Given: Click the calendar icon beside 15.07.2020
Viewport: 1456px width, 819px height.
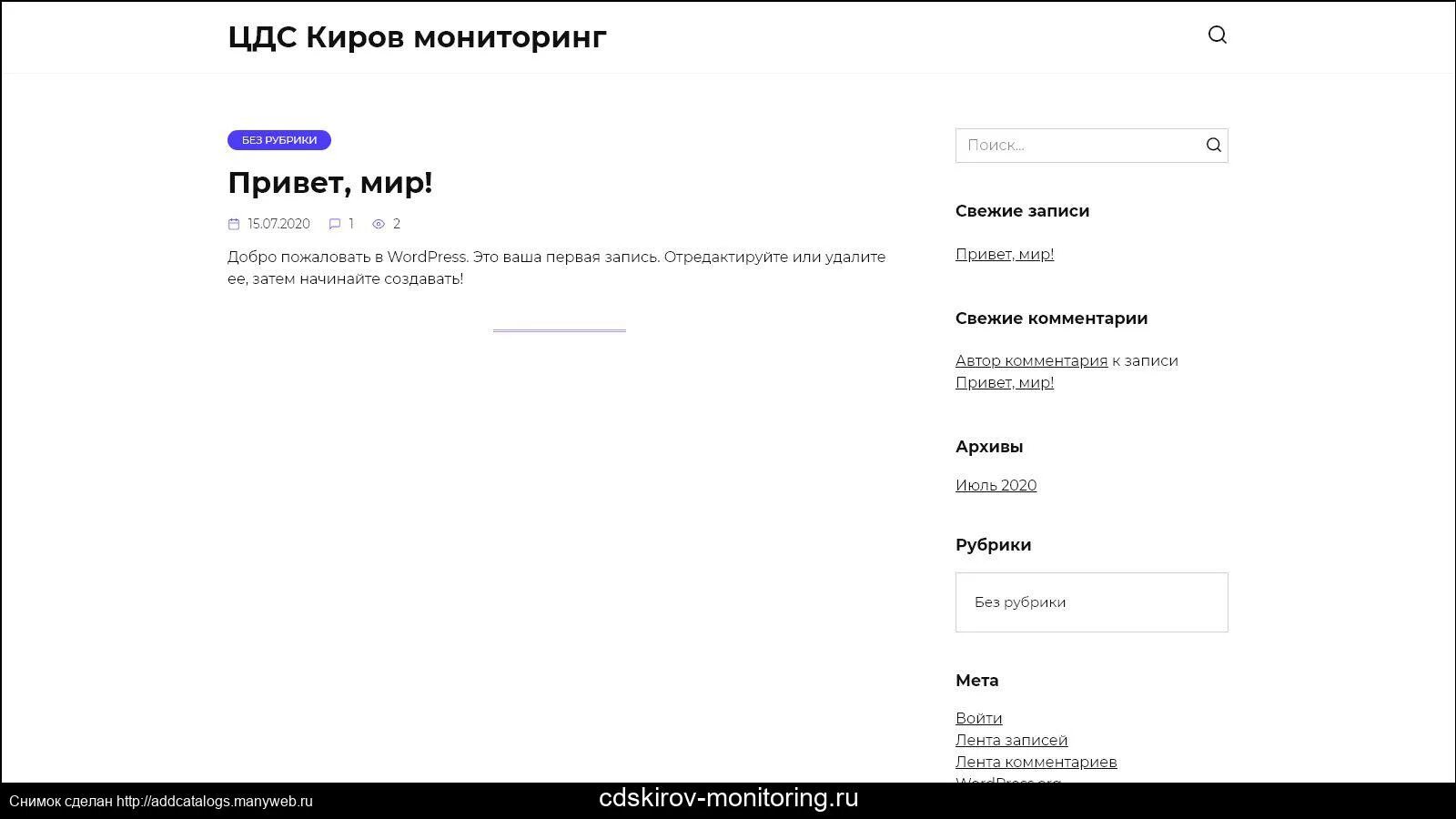Looking at the screenshot, I should [x=234, y=224].
